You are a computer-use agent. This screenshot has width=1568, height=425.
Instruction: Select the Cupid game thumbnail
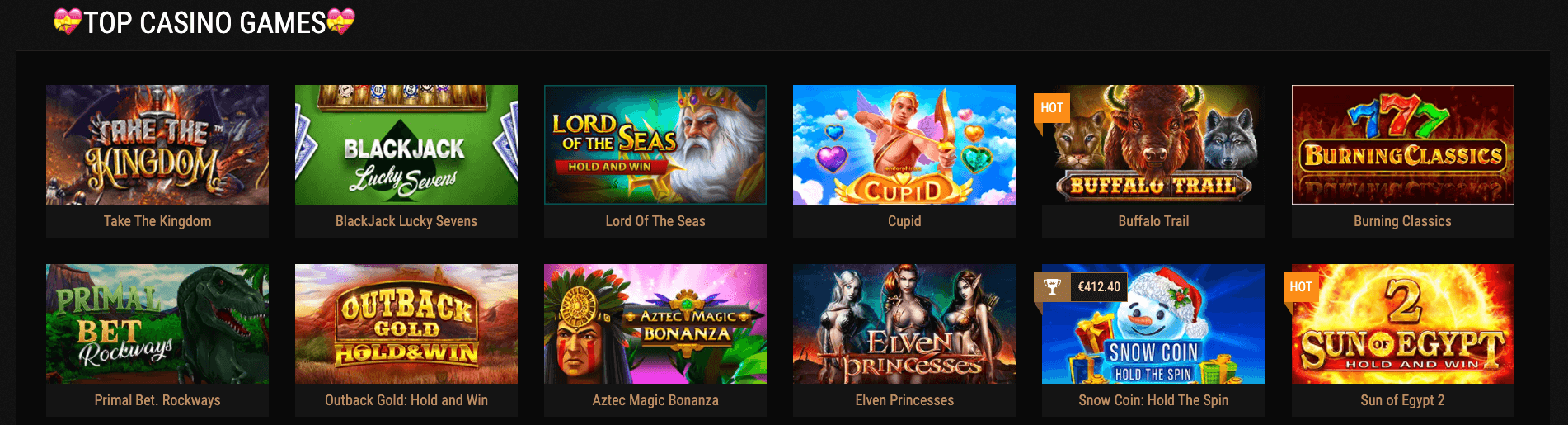pos(904,144)
